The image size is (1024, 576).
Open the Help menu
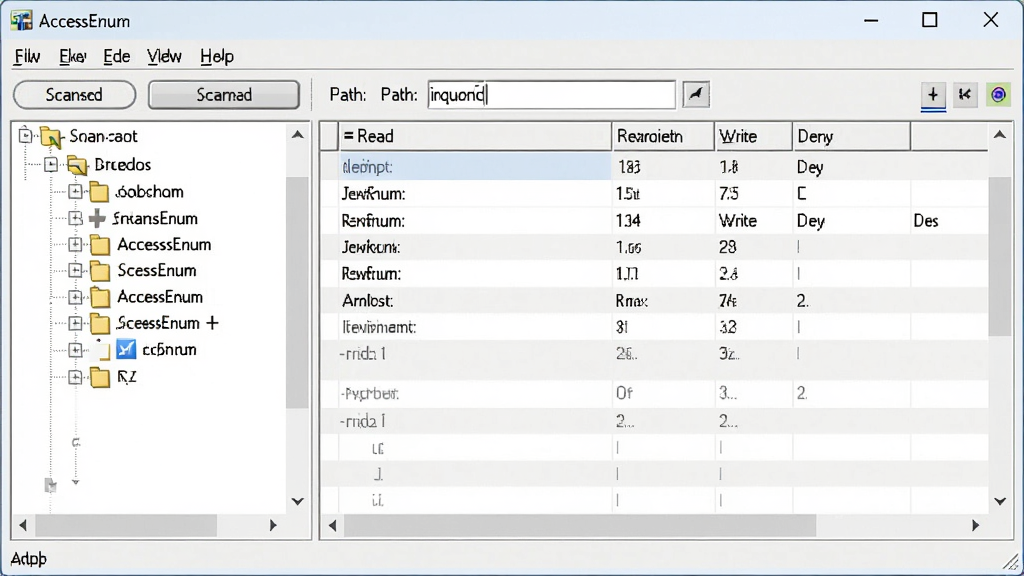point(217,57)
